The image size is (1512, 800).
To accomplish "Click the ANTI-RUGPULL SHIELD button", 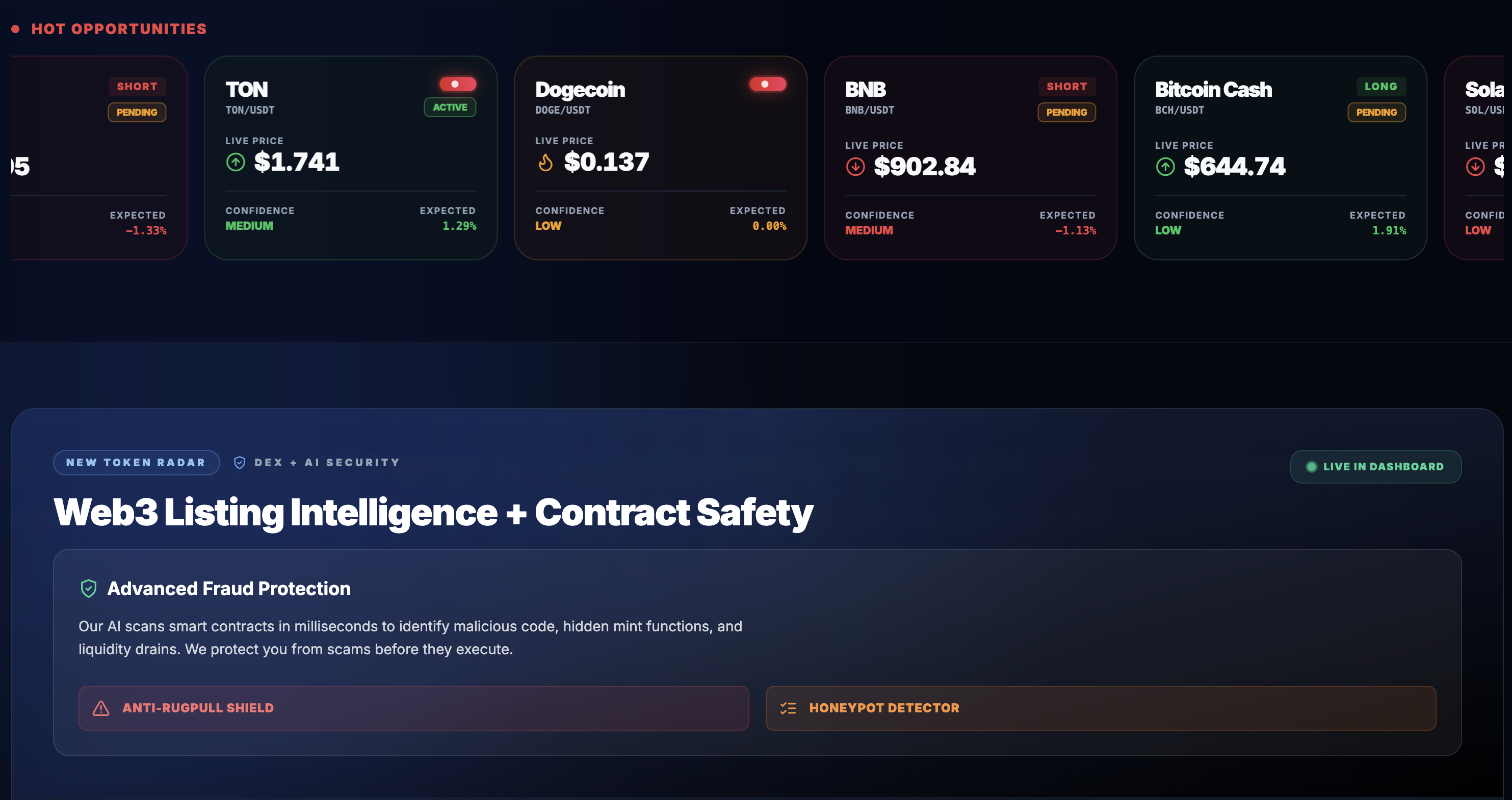I will coord(413,708).
